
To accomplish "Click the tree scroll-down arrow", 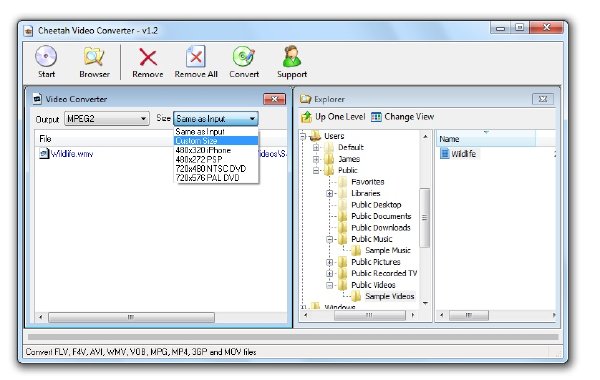I will tap(425, 303).
